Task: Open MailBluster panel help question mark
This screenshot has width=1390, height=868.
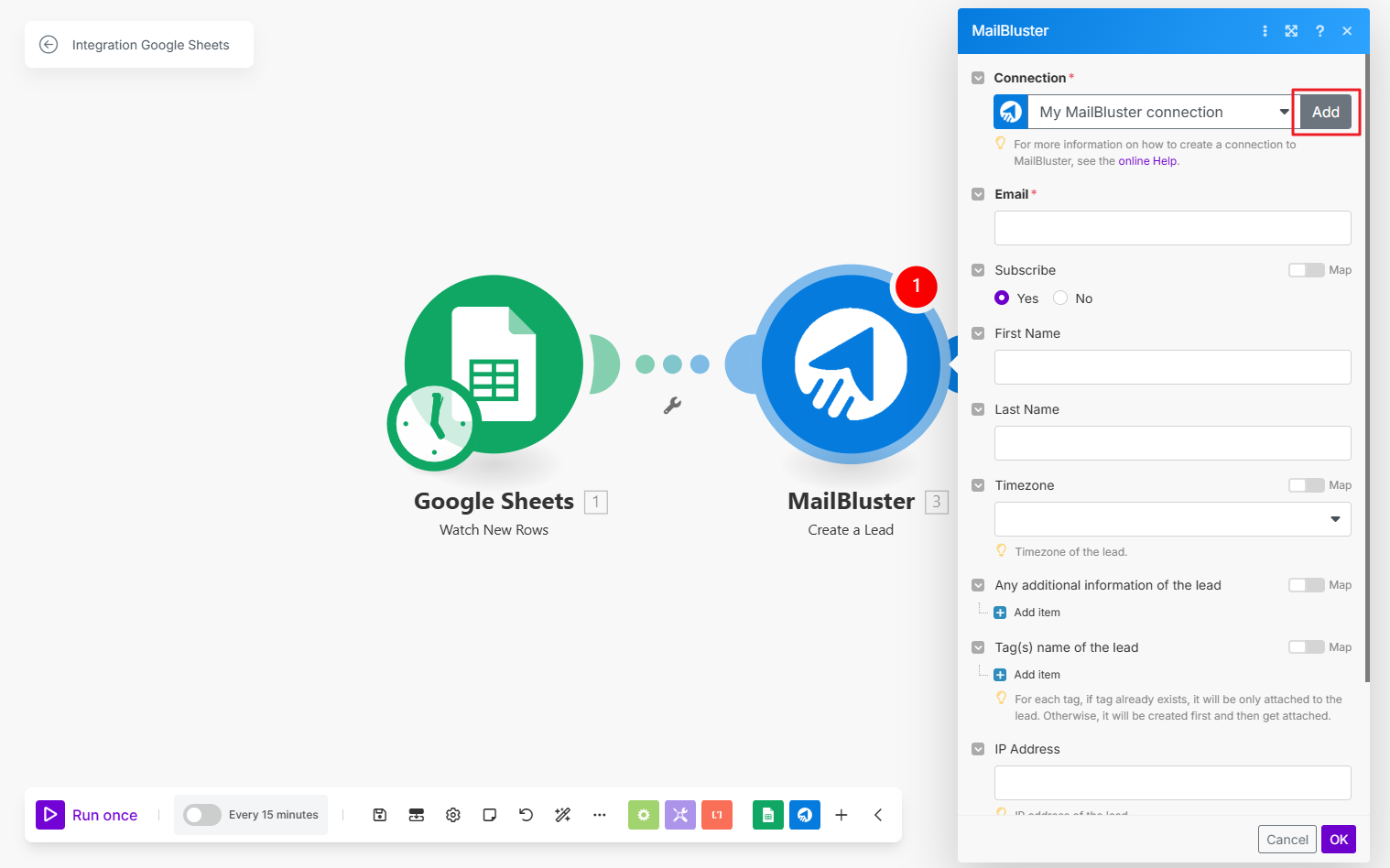Action: tap(1319, 31)
